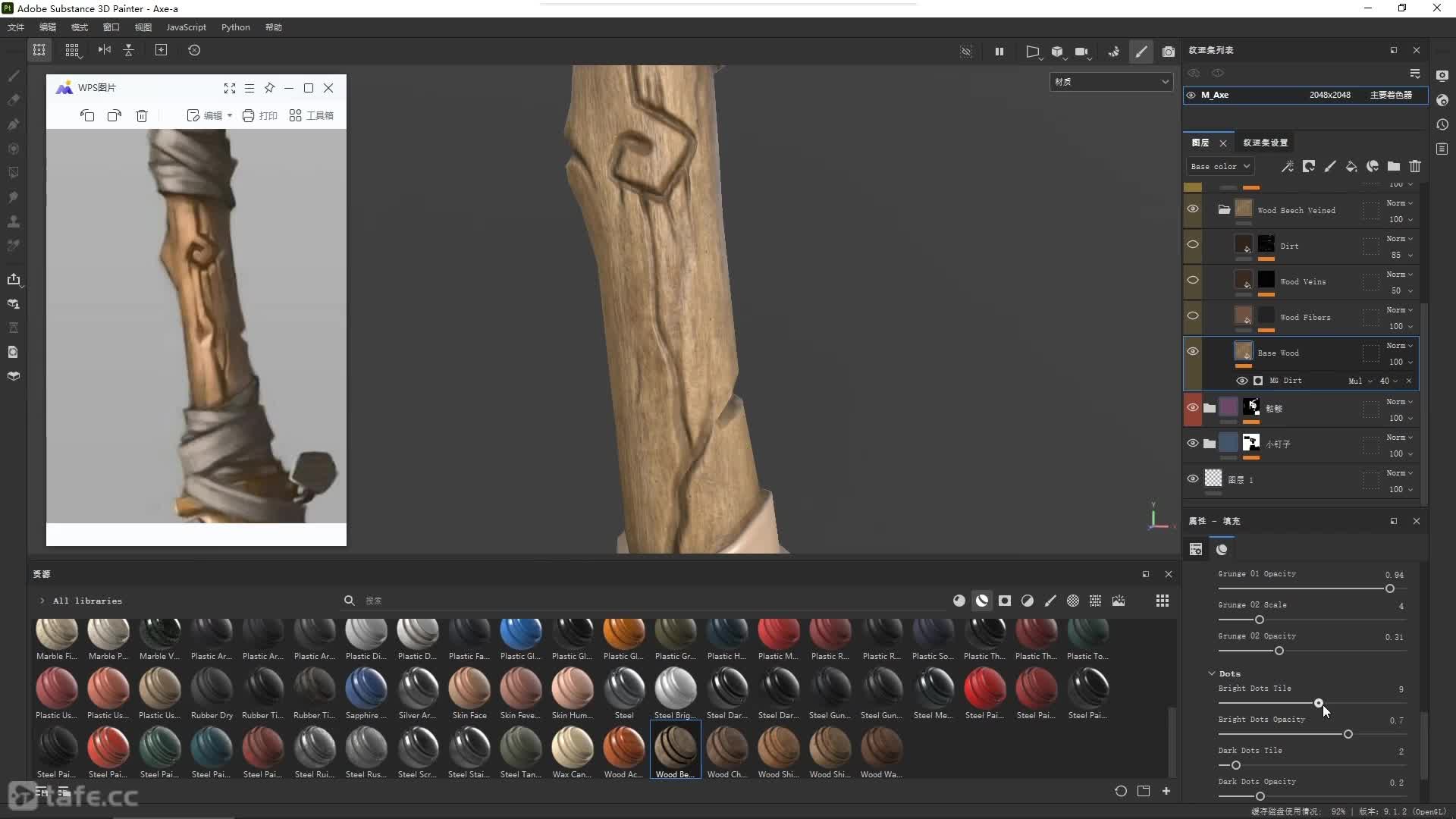Viewport: 1456px width, 819px height.
Task: Open the JavaScript menu
Action: 186,27
